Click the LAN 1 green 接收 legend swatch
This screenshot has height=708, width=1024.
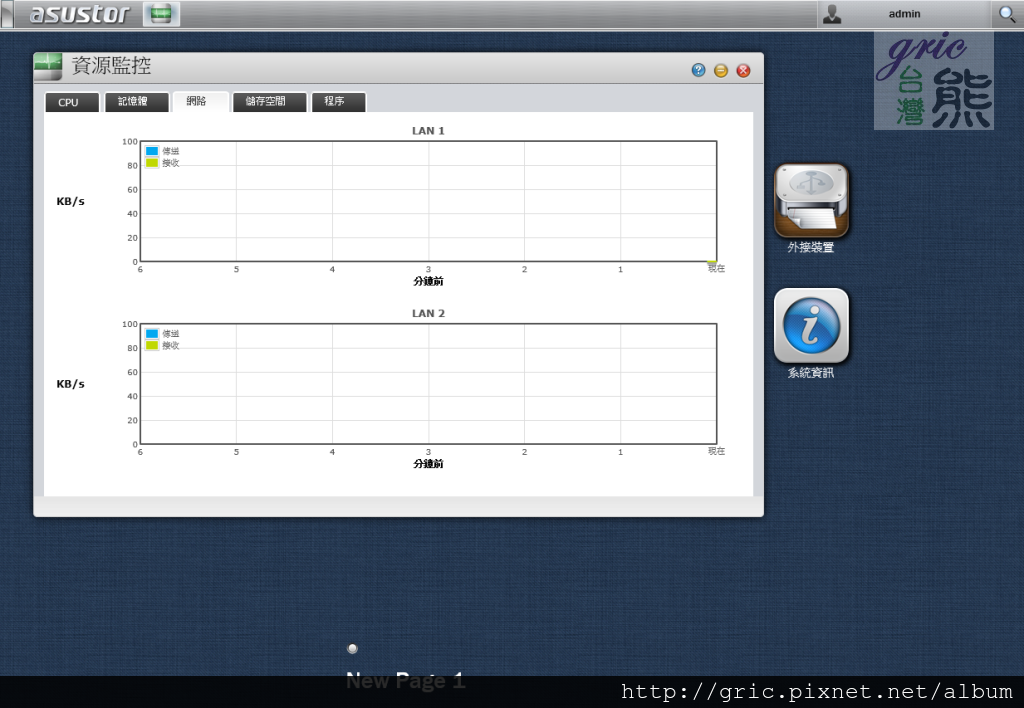152,163
